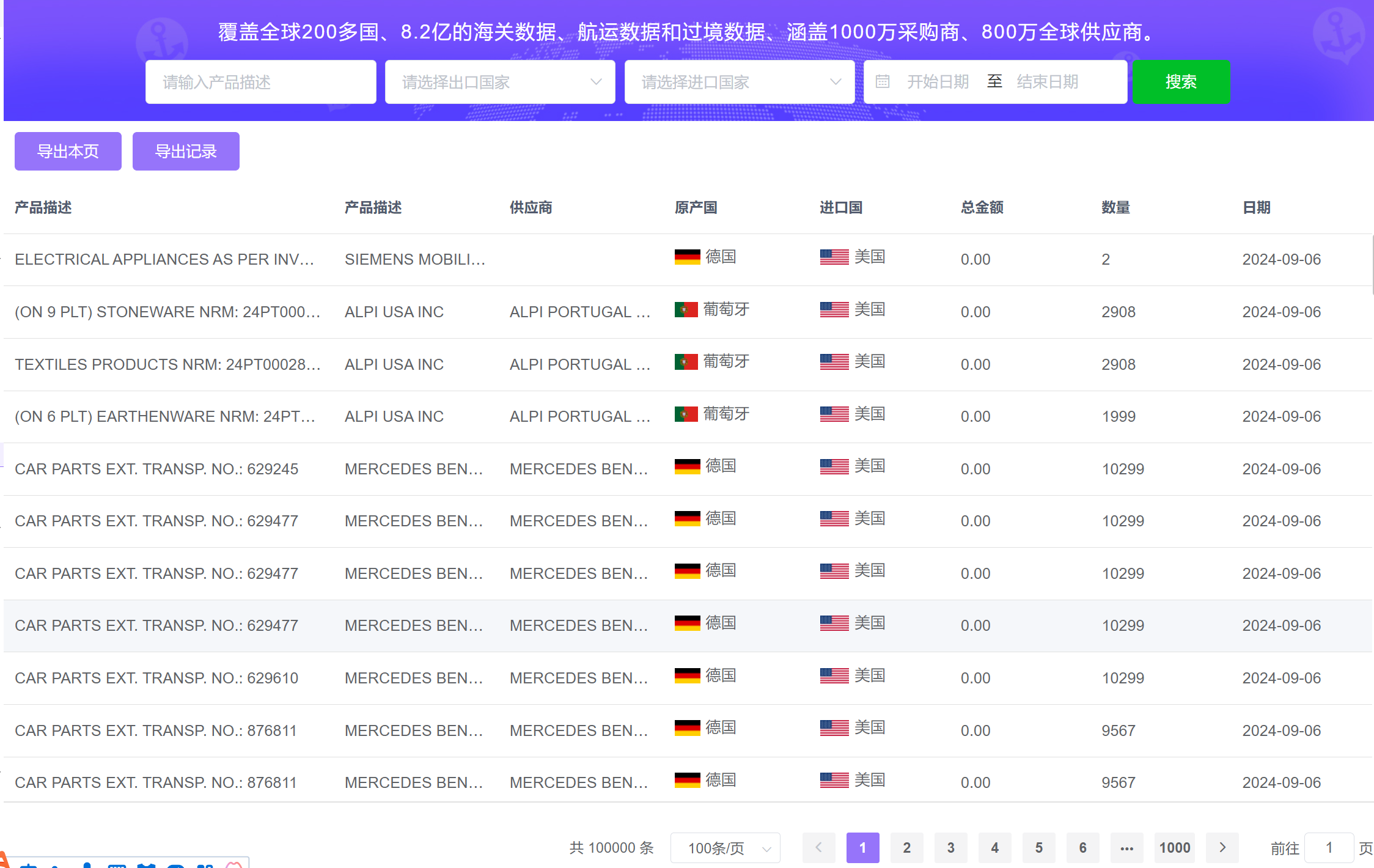1374x868 pixels.
Task: Click the 导出记录 export records button
Action: 186,151
